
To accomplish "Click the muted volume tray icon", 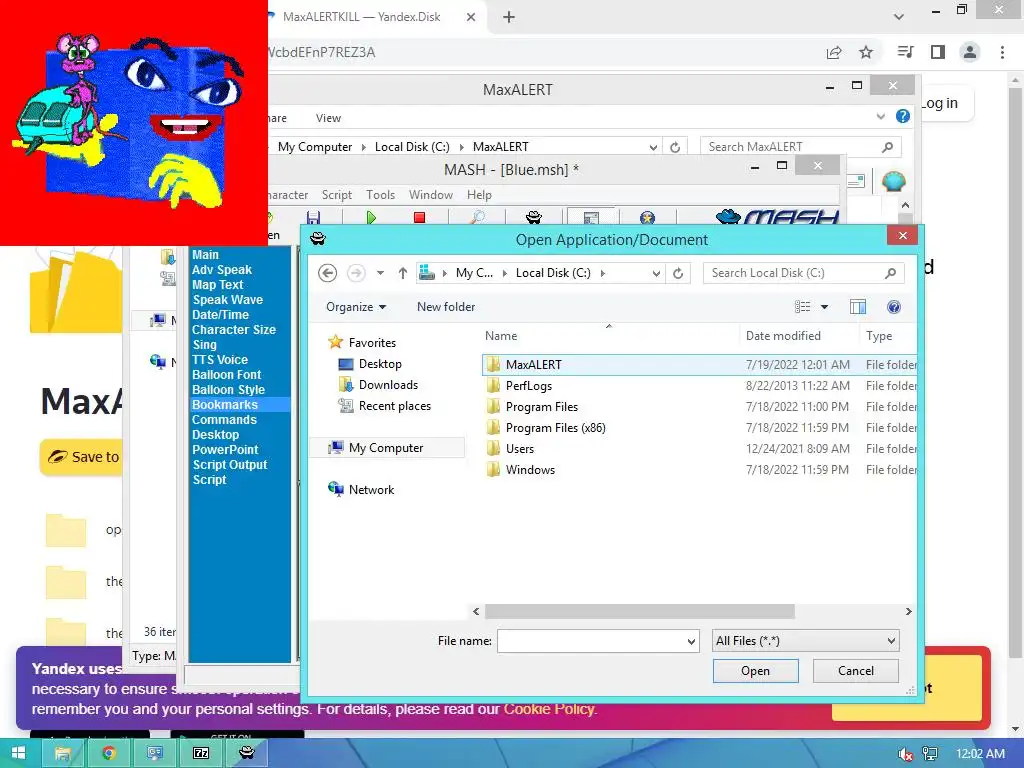I will [x=905, y=754].
